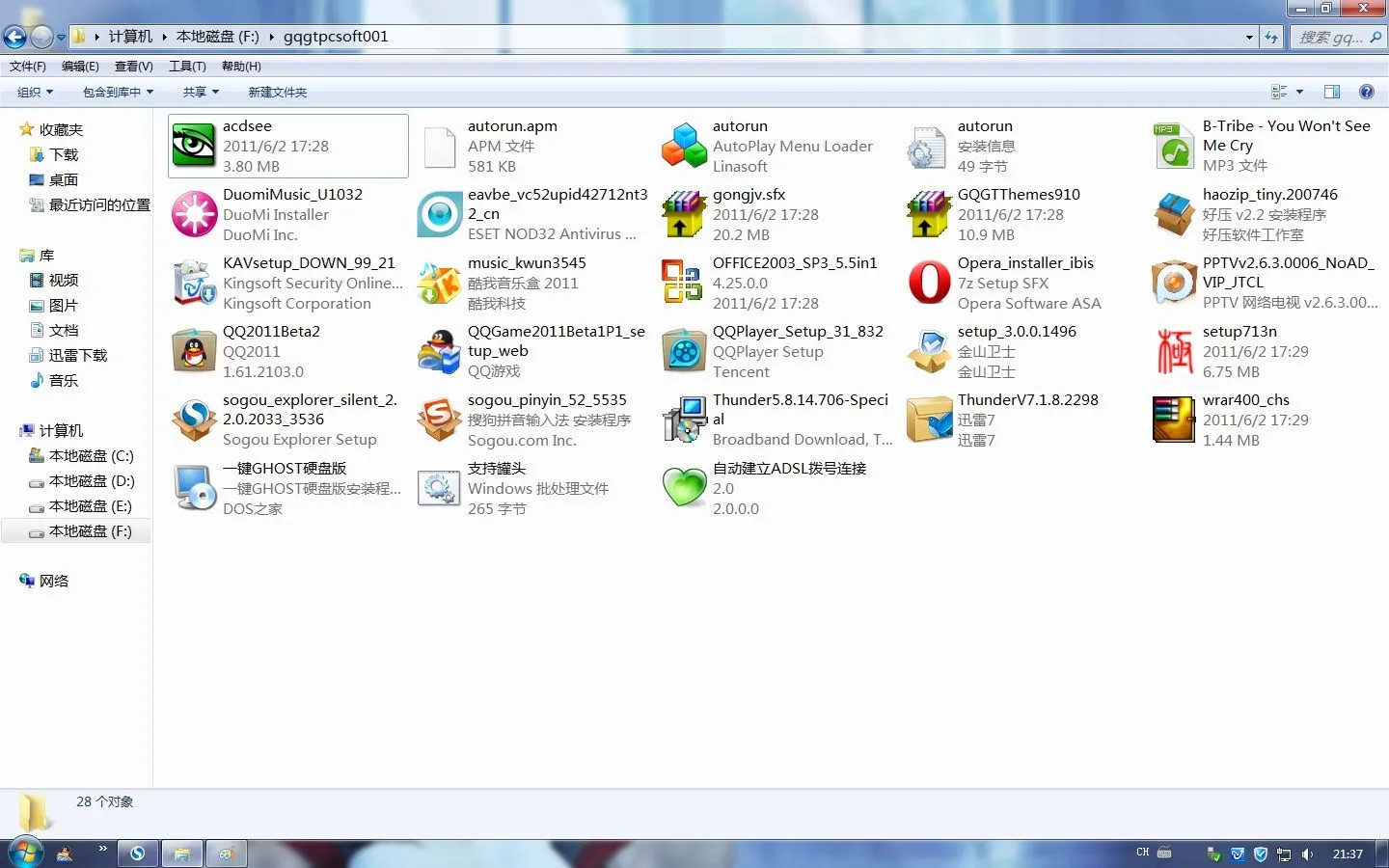Toggle the preview pane button
This screenshot has height=868, width=1389.
(x=1332, y=92)
